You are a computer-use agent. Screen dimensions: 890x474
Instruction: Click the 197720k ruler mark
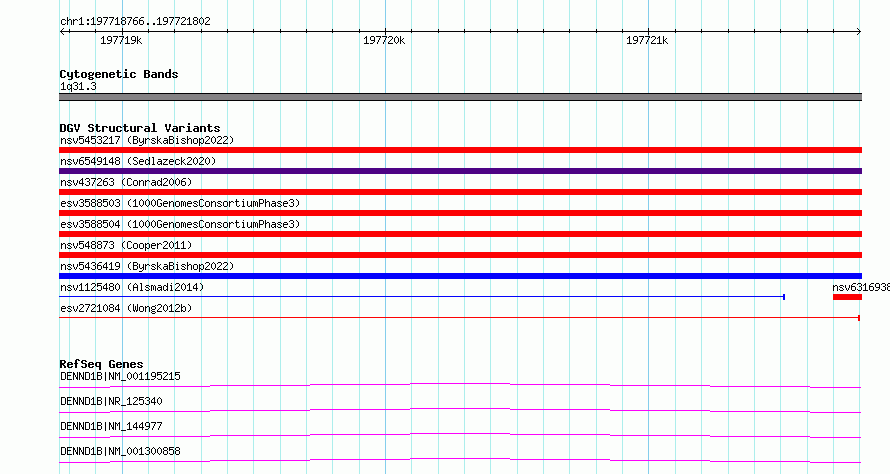(x=384, y=40)
